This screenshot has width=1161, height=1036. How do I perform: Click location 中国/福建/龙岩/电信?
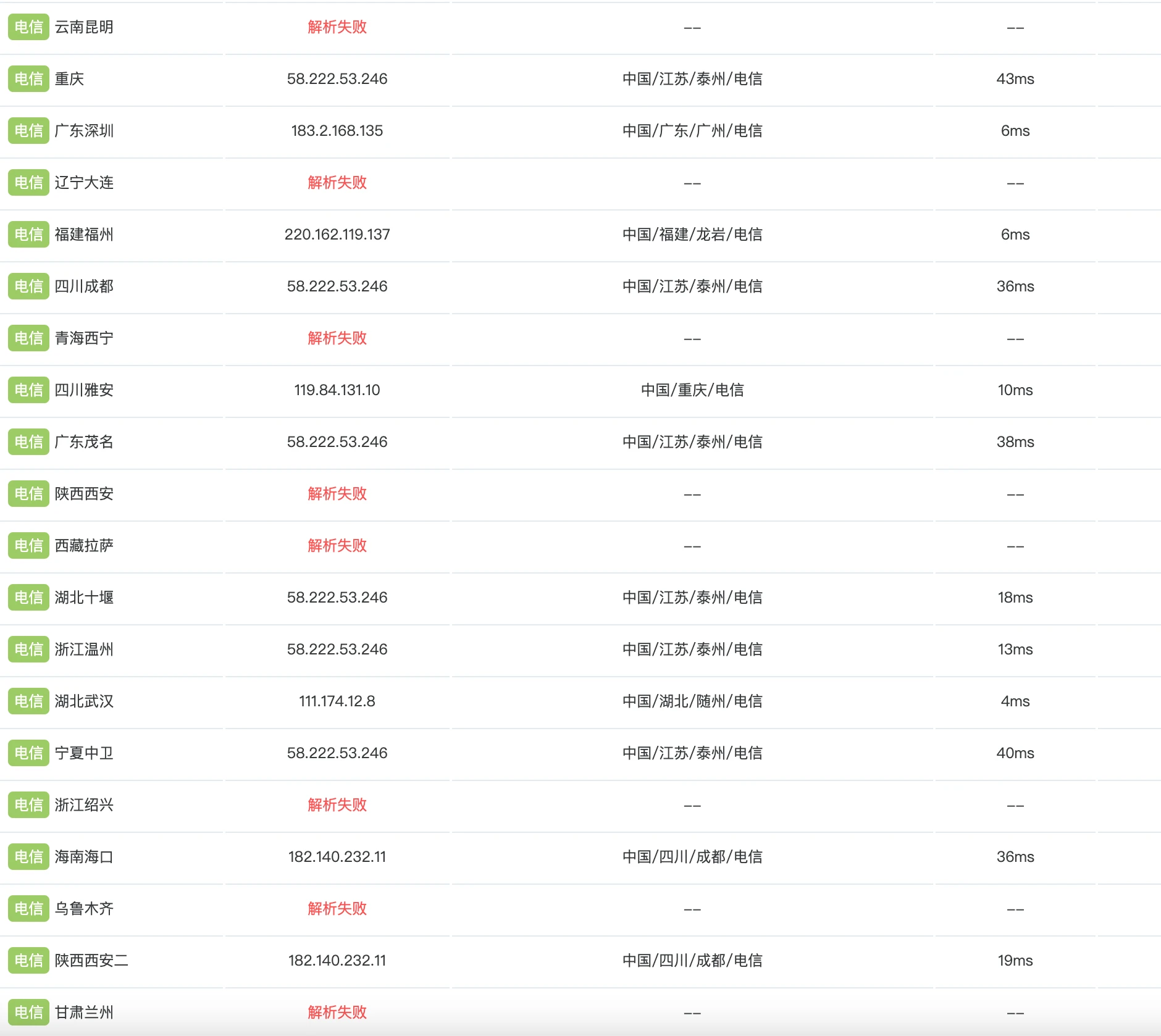click(692, 235)
